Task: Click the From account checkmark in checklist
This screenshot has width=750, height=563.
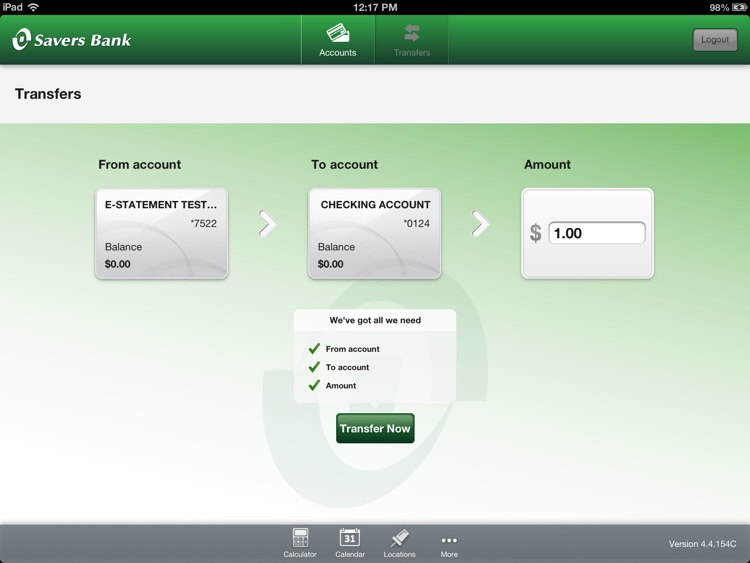Action: [x=314, y=348]
